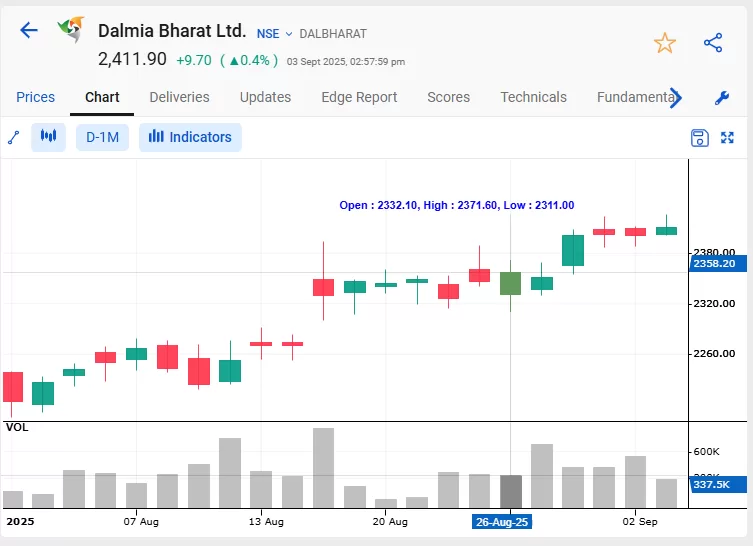Click the VOL panel label
753x546 pixels.
click(17, 427)
